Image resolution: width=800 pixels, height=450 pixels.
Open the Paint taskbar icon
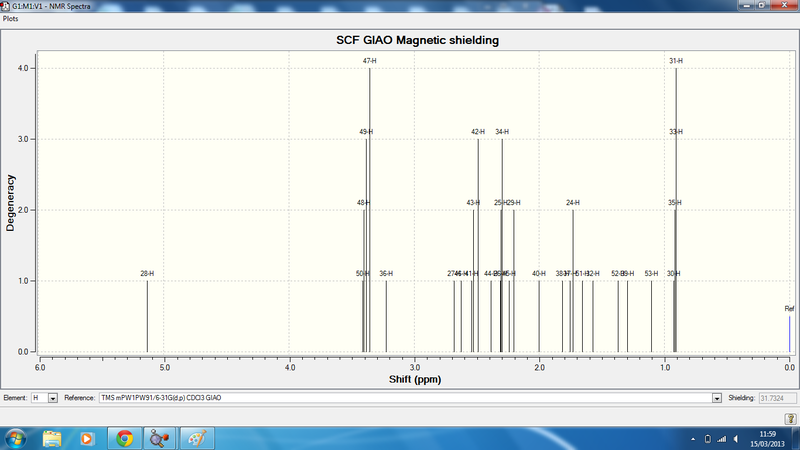point(197,439)
